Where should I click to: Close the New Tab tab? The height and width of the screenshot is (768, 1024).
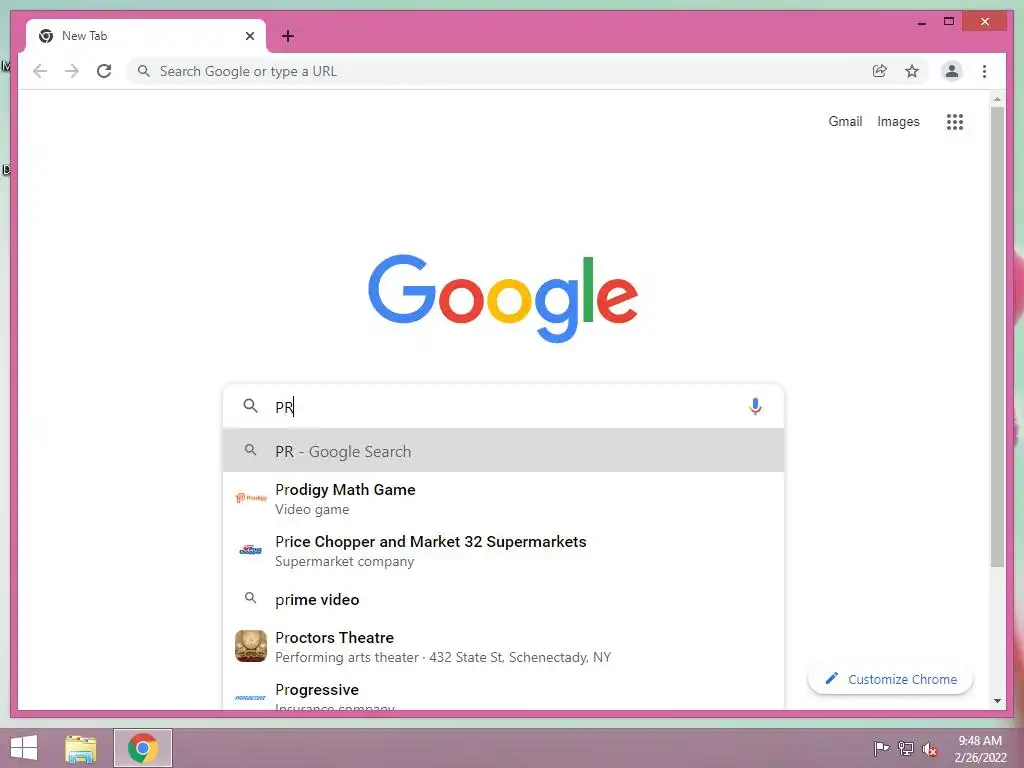point(249,36)
